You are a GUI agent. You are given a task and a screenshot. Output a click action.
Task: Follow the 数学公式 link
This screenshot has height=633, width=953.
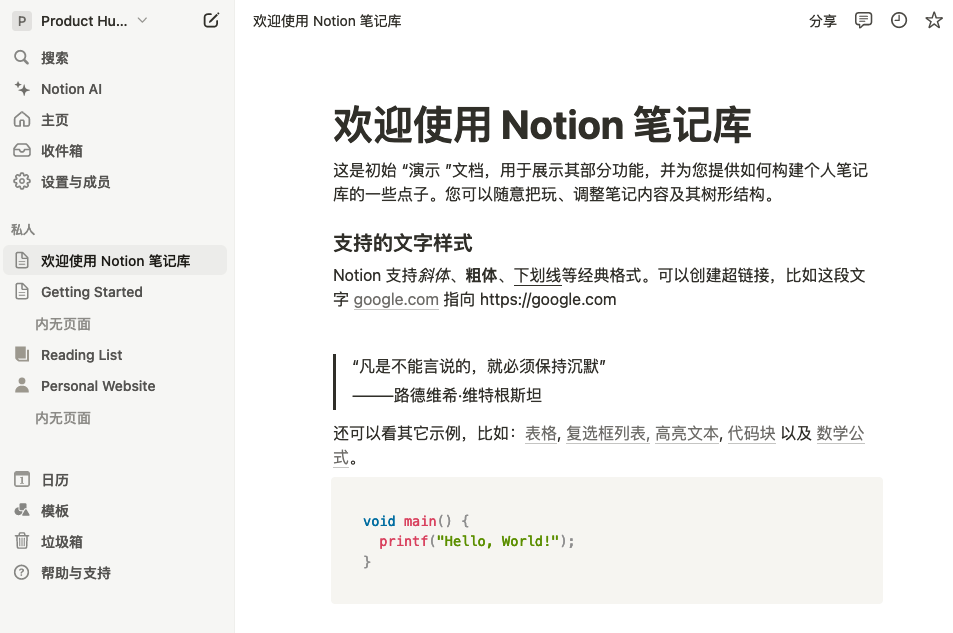[840, 433]
